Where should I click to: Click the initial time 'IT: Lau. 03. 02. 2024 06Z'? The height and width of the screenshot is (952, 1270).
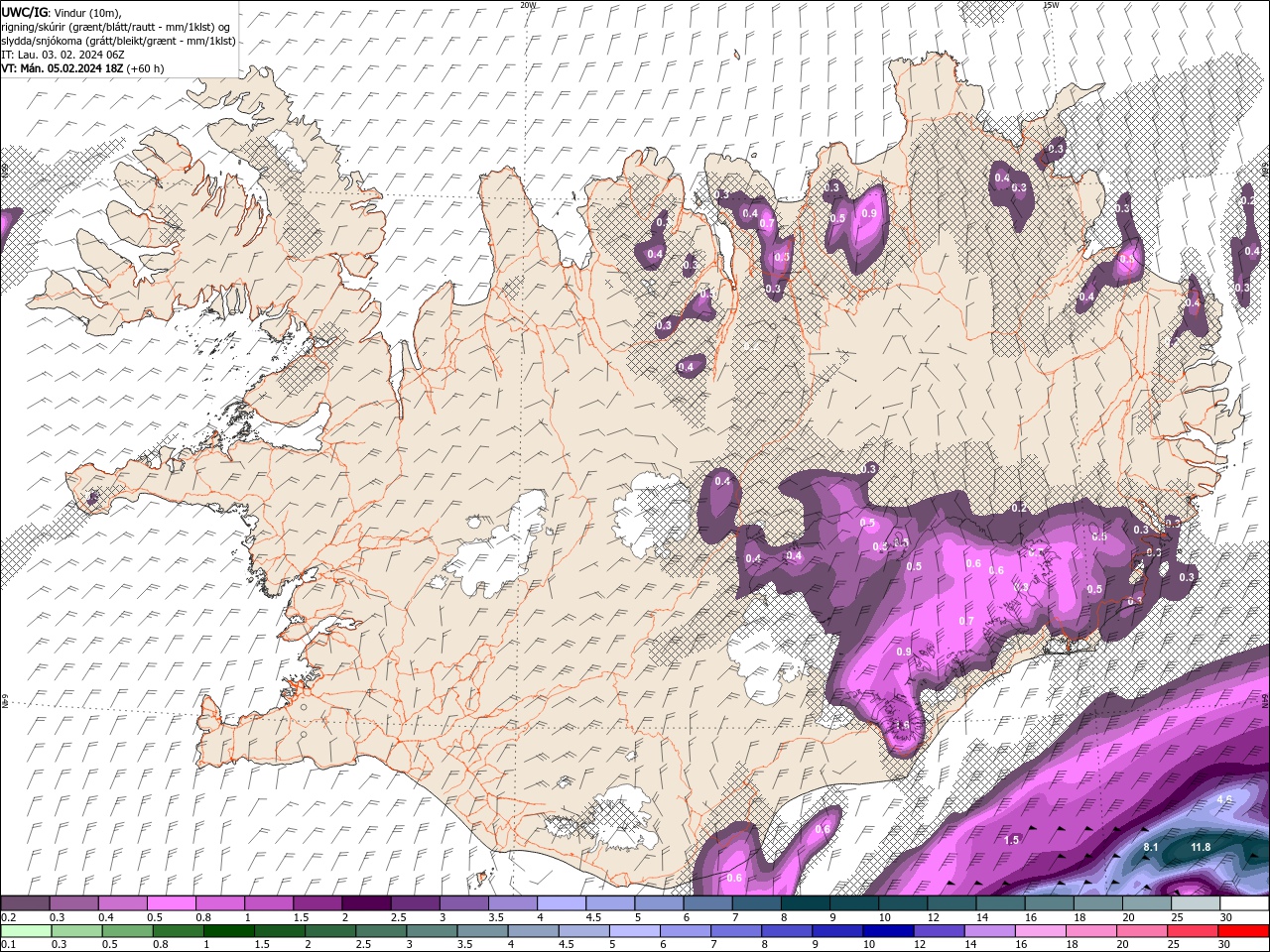coord(63,55)
